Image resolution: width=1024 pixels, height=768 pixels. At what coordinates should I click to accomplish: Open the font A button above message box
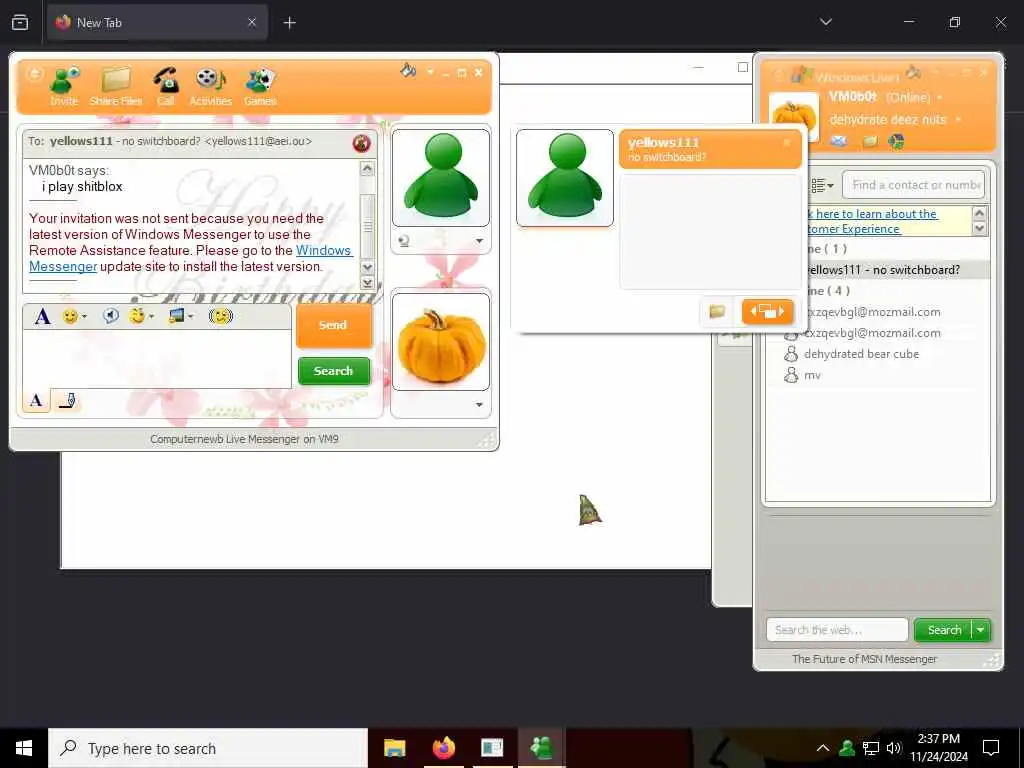[x=42, y=317]
